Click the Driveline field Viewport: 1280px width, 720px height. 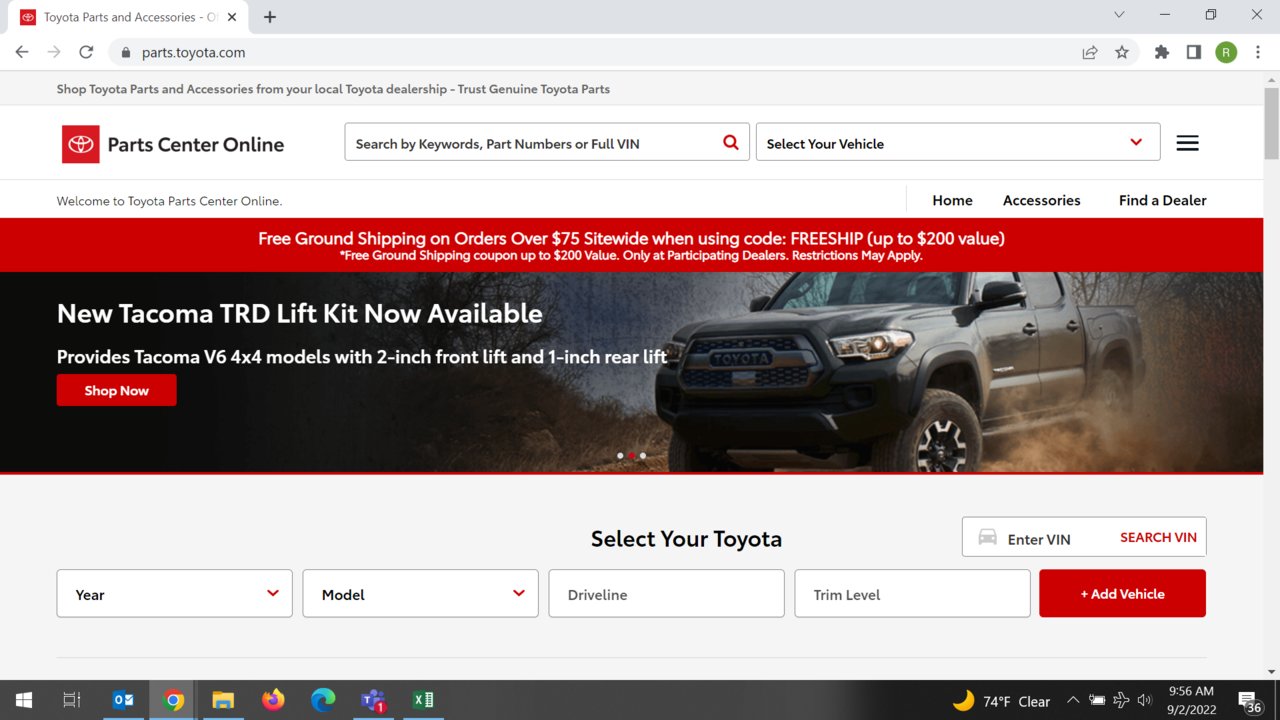click(x=667, y=593)
